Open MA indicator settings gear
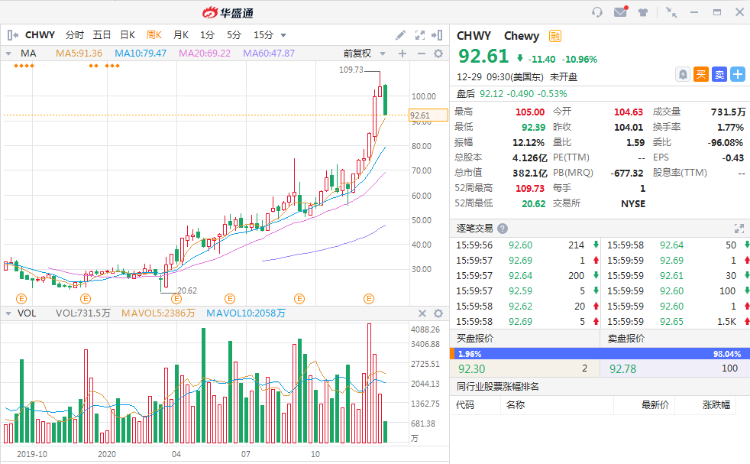Screen dimensions: 750x464 pos(438,54)
